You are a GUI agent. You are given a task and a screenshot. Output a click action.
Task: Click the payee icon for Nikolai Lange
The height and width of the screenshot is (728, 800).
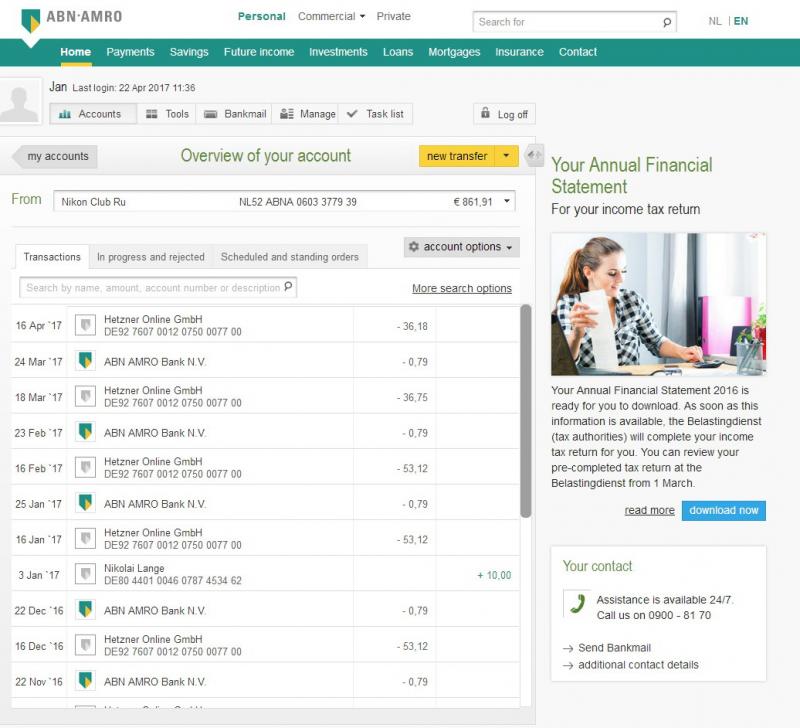tap(85, 574)
